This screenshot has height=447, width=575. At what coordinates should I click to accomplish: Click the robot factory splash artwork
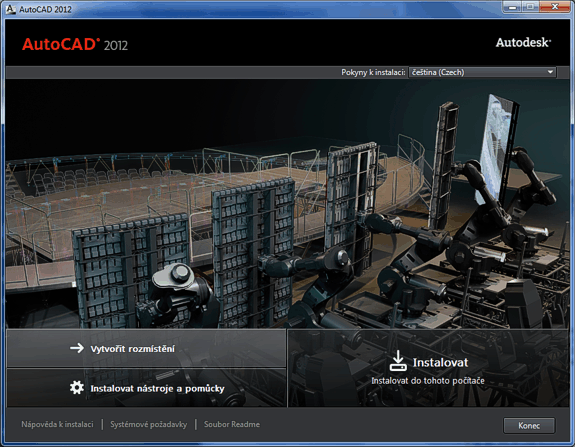coord(287,204)
